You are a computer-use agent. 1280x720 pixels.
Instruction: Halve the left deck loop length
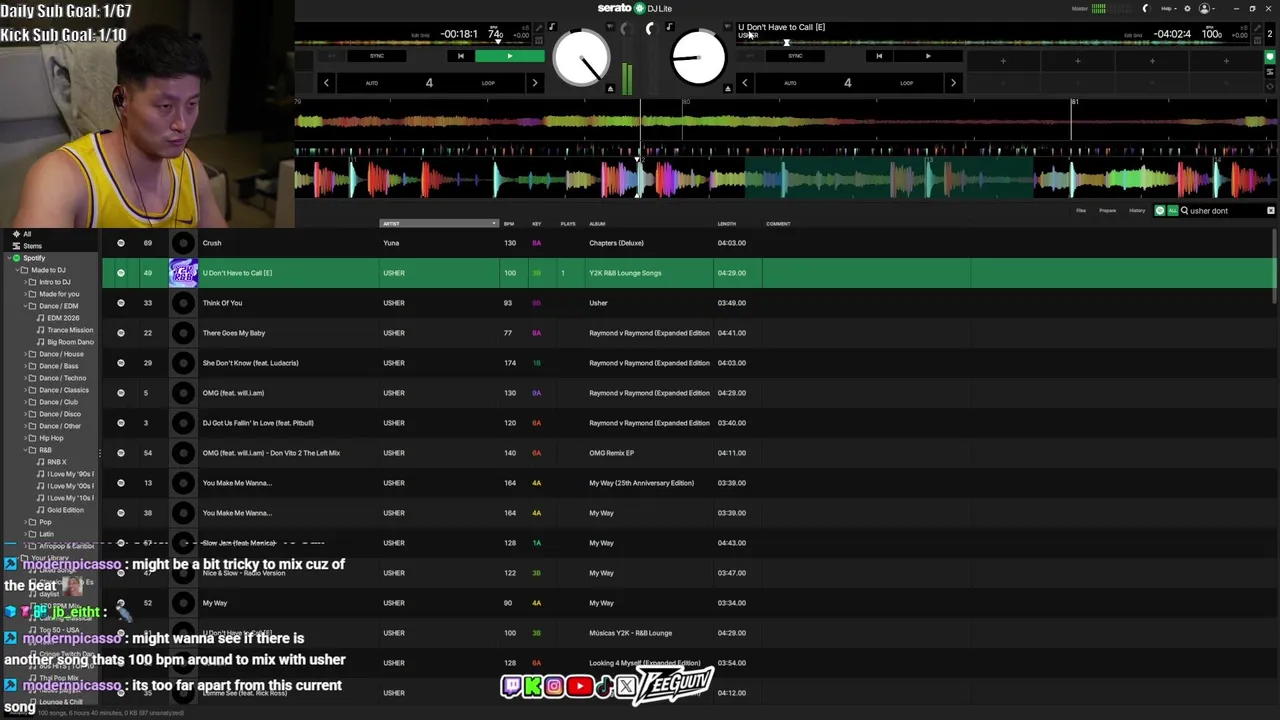pos(326,83)
